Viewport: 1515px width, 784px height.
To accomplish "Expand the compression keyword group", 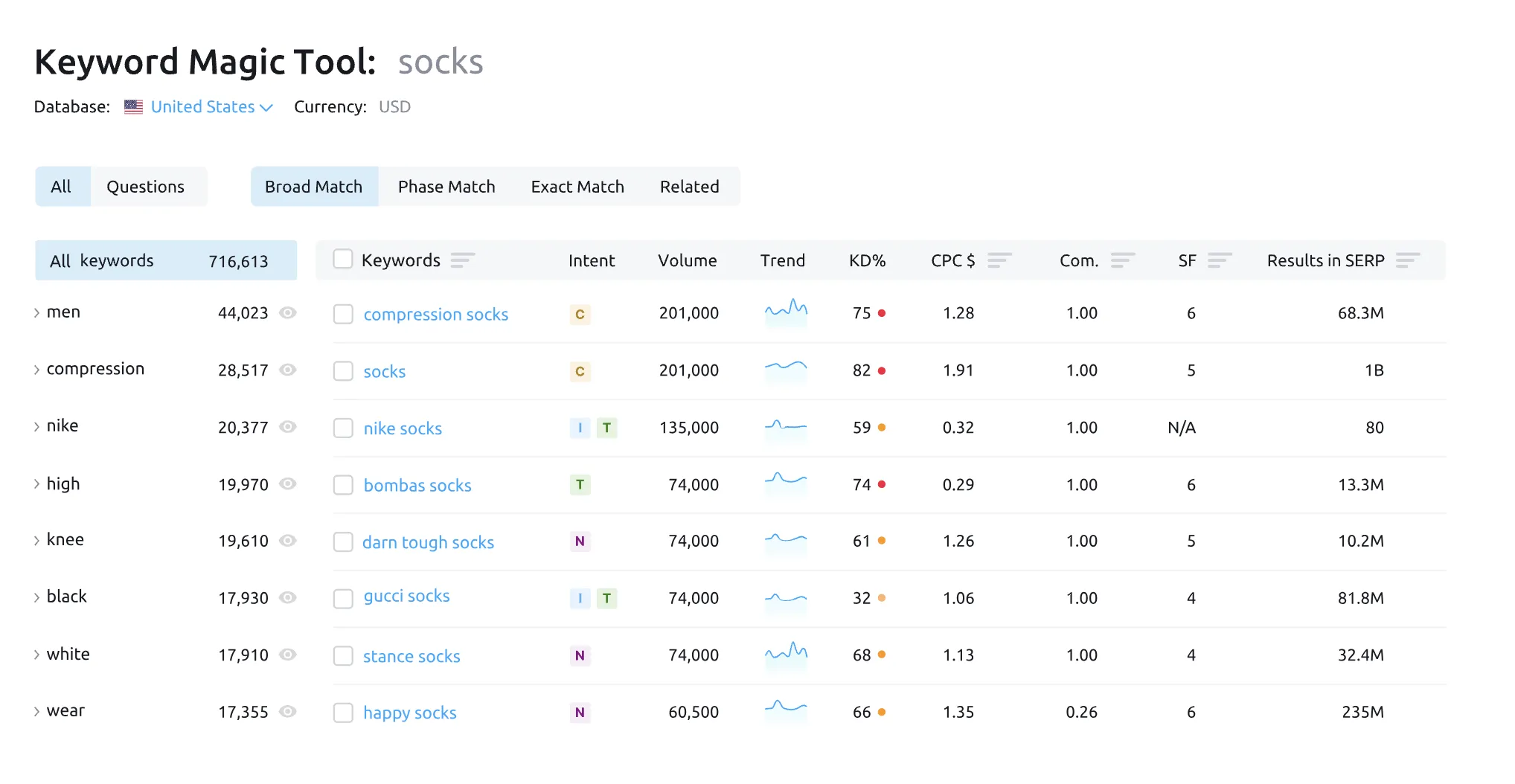I will (36, 370).
